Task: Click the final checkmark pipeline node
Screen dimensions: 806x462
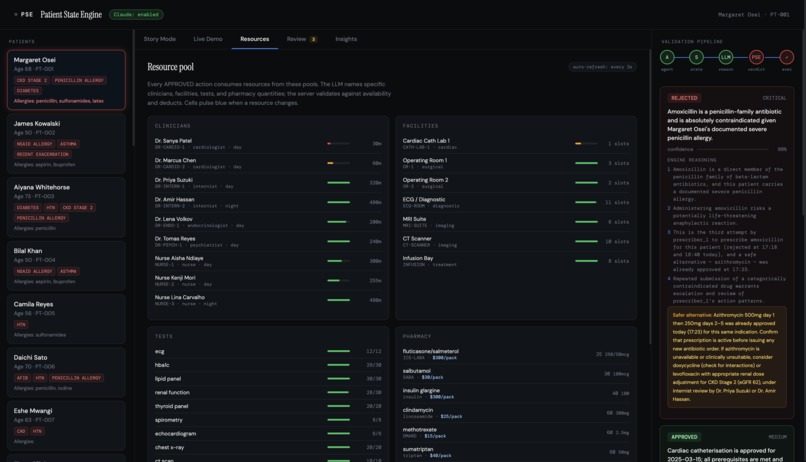Action: 786,57
